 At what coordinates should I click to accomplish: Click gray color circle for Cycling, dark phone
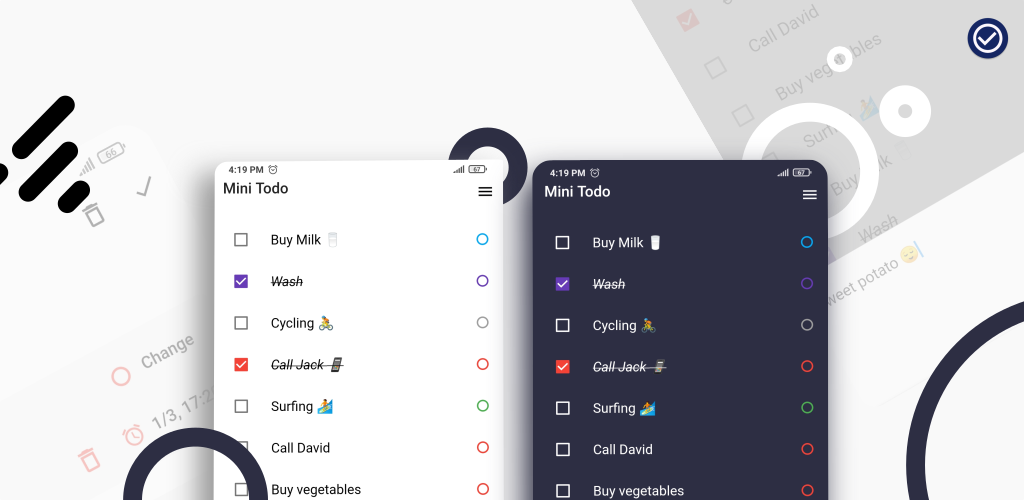click(x=807, y=324)
